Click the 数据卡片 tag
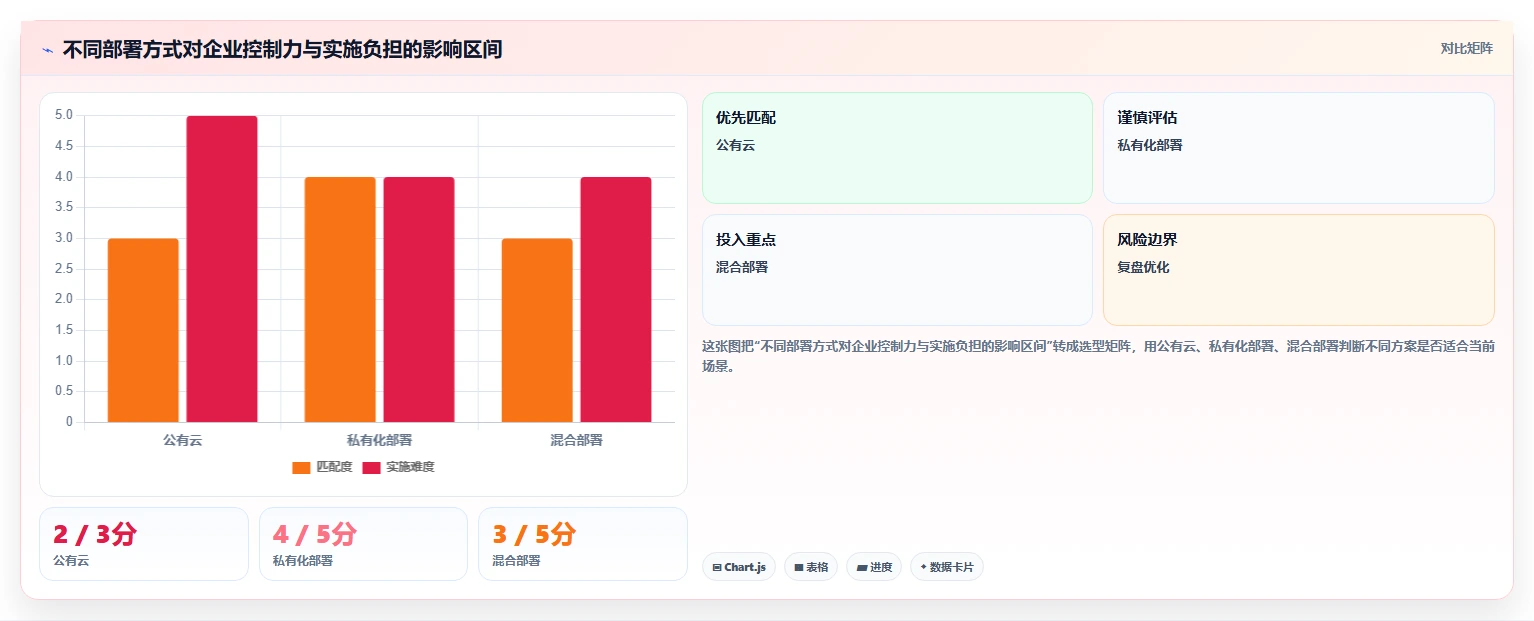 pos(947,567)
